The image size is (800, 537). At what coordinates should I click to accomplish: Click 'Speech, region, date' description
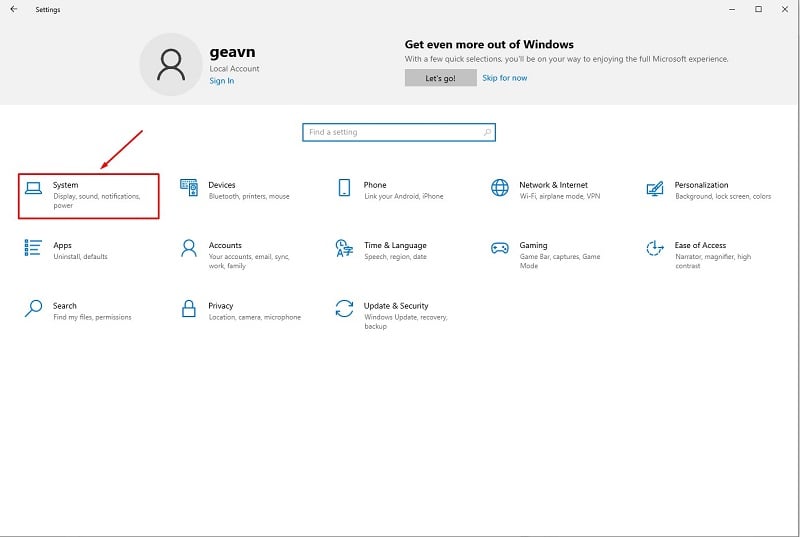(x=395, y=257)
